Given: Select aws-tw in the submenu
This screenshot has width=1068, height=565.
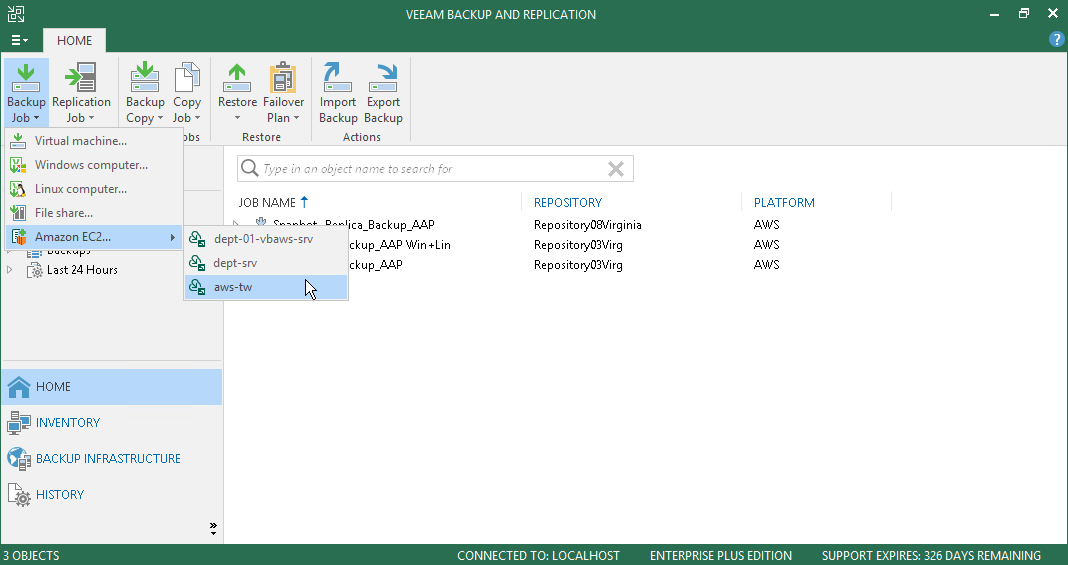Looking at the screenshot, I should (266, 287).
